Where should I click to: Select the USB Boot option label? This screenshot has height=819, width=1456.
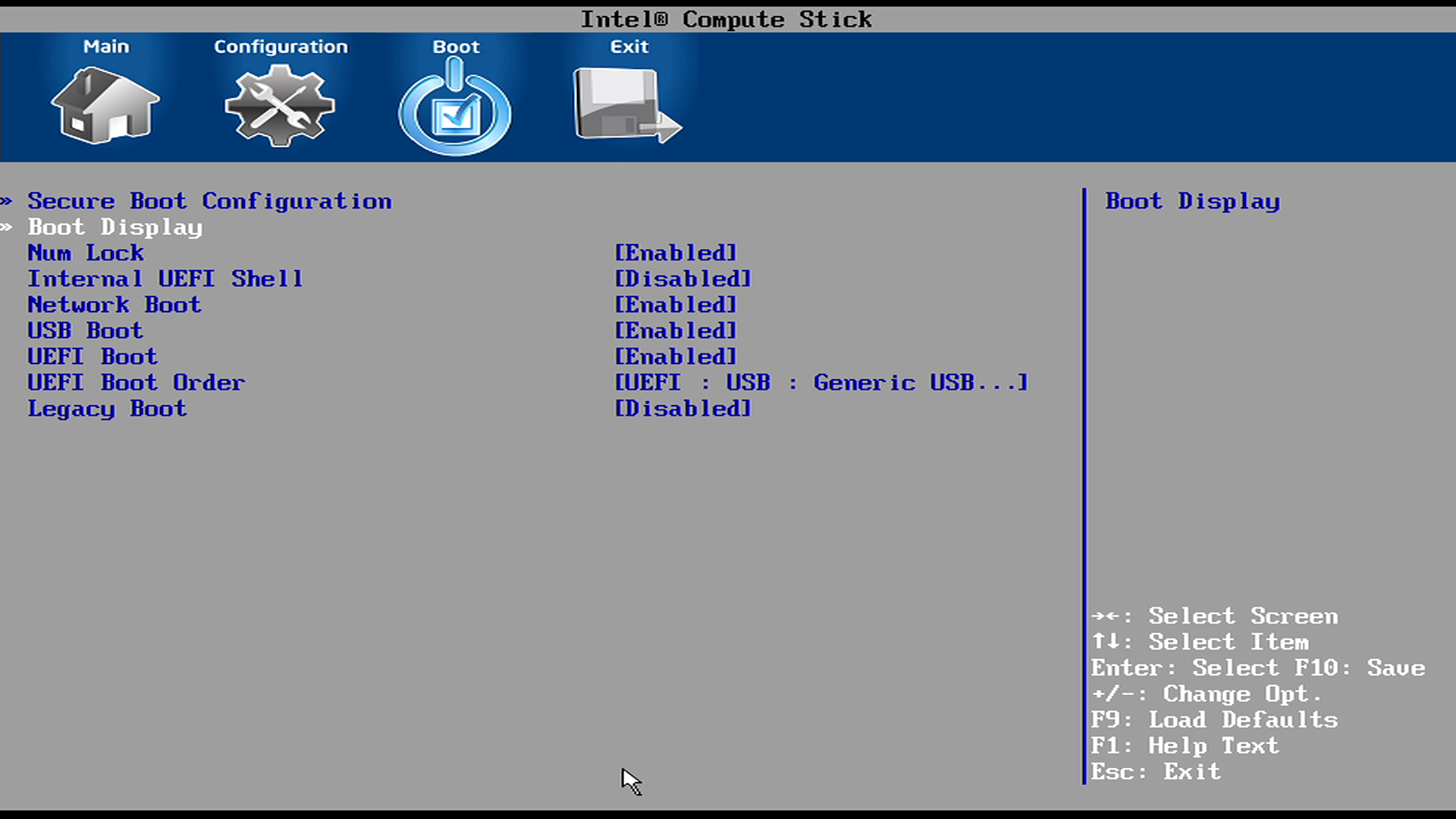coord(85,331)
